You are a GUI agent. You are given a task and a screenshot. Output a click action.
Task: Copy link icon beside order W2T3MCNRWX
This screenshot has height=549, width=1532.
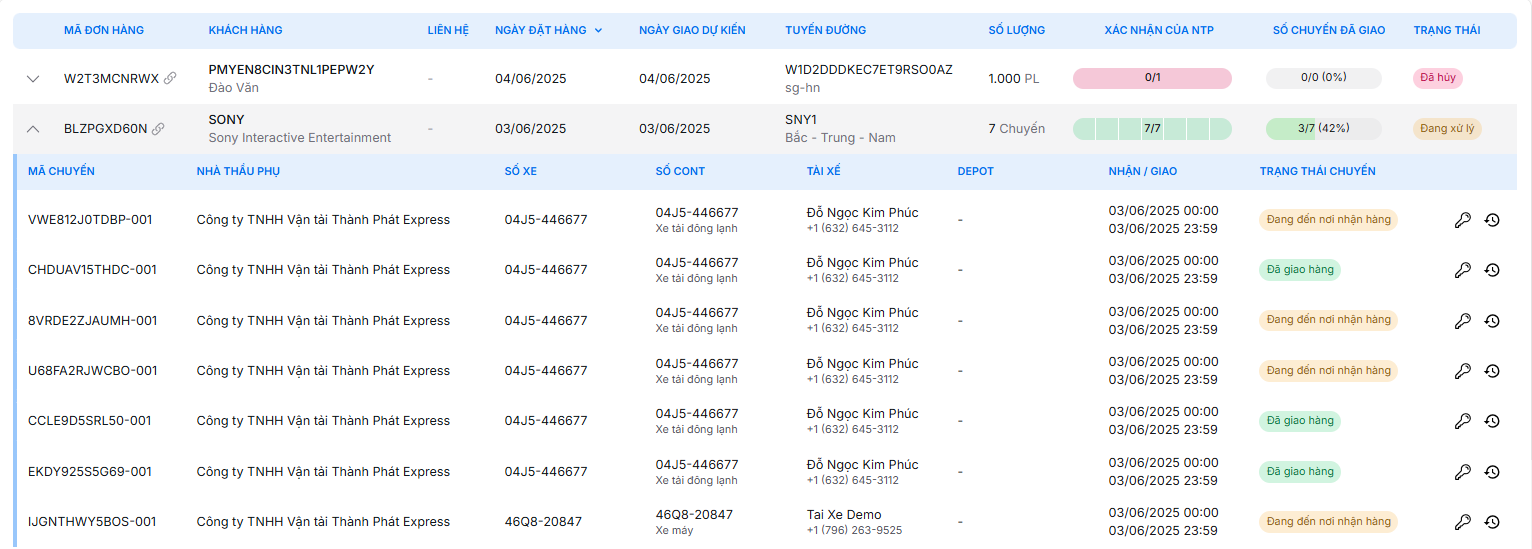click(x=170, y=78)
